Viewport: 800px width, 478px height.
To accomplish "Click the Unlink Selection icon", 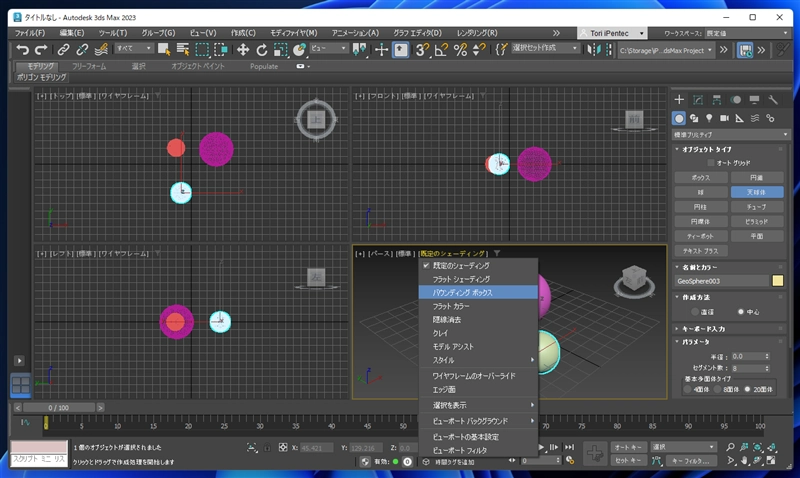I will pyautogui.click(x=82, y=49).
